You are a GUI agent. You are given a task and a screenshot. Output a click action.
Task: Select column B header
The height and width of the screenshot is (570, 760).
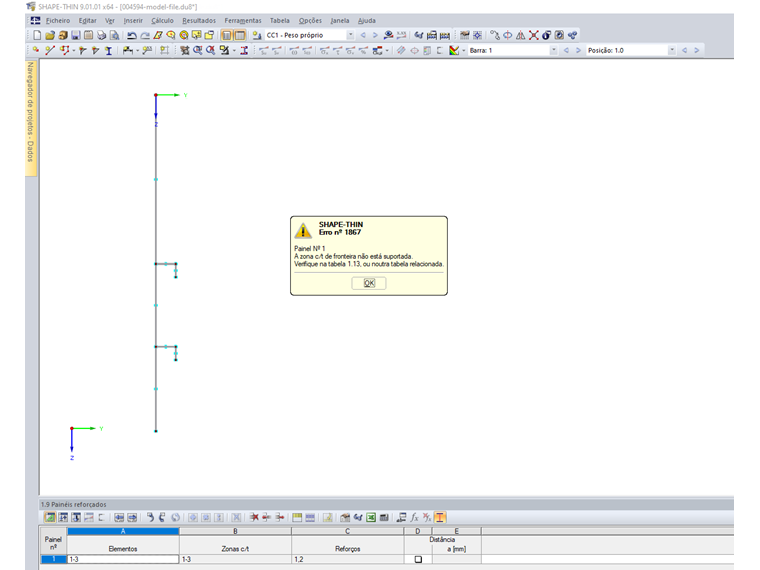[x=236, y=531]
